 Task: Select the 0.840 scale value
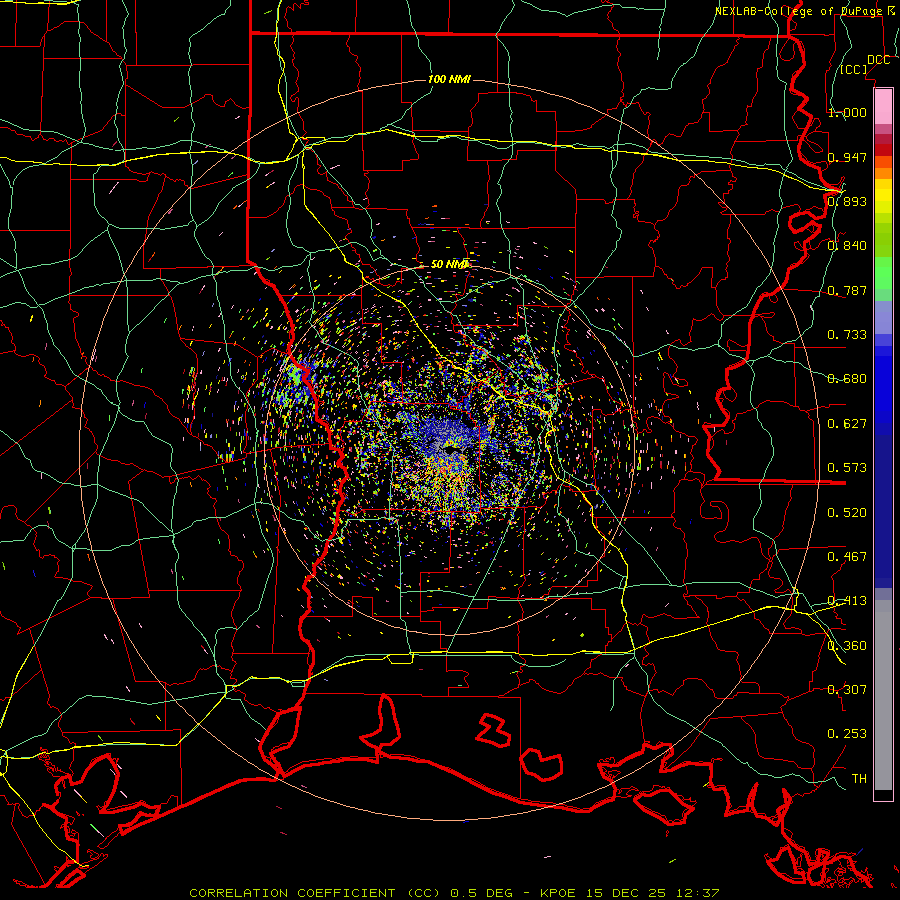click(847, 246)
